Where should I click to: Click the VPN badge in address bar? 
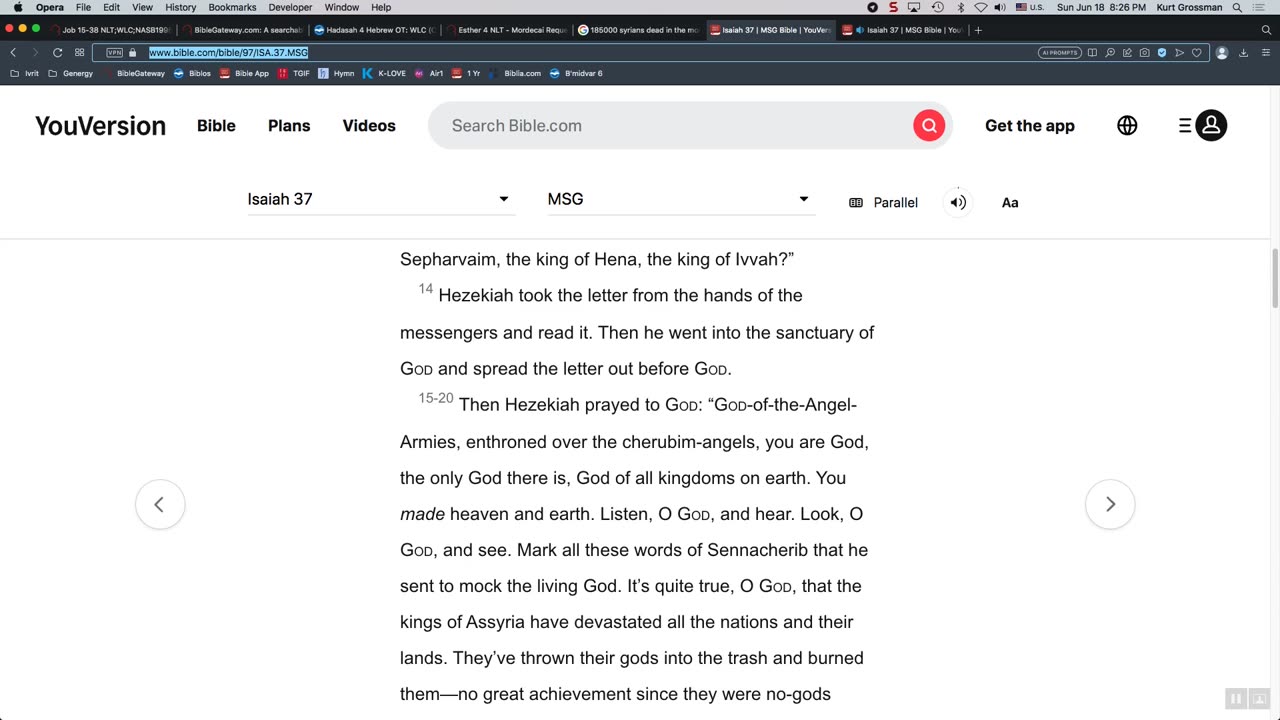point(114,52)
